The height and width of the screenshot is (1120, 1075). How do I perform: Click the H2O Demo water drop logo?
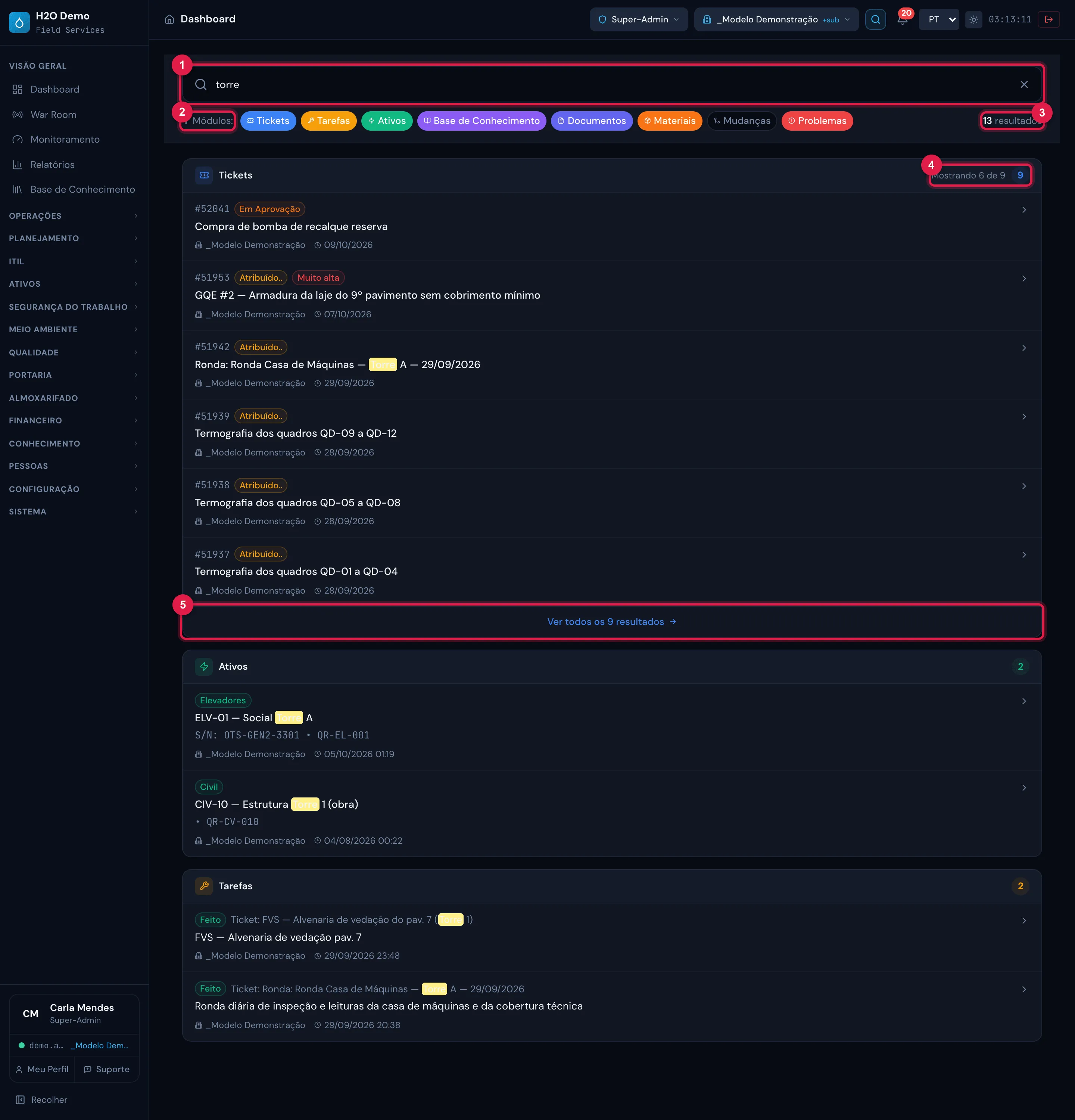(19, 22)
